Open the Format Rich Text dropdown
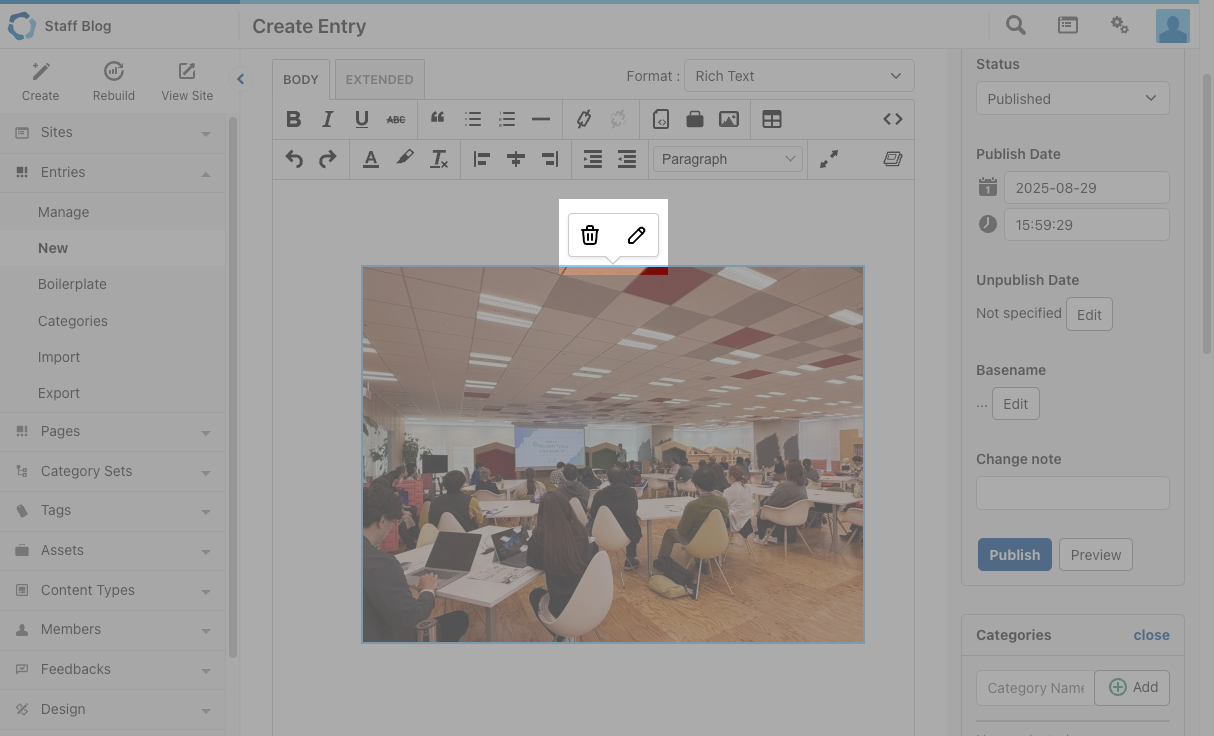Screen dimensions: 1214x736 click(798, 76)
